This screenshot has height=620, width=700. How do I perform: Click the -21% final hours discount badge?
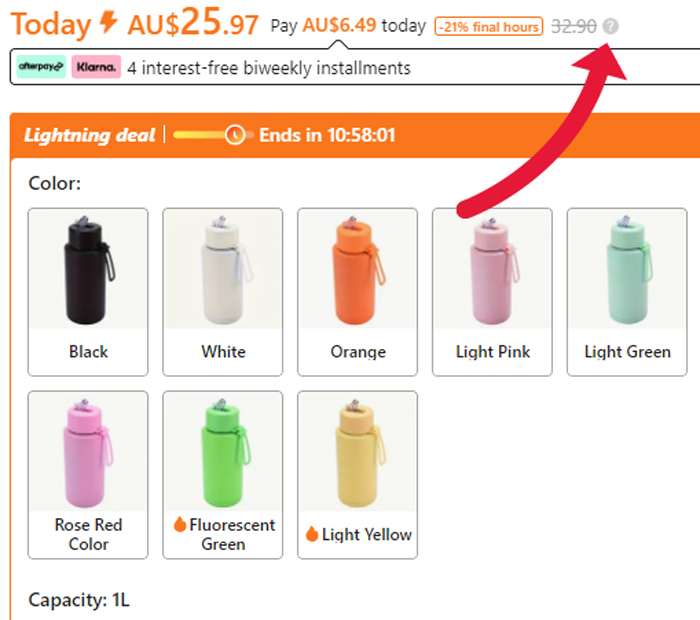pyautogui.click(x=488, y=27)
